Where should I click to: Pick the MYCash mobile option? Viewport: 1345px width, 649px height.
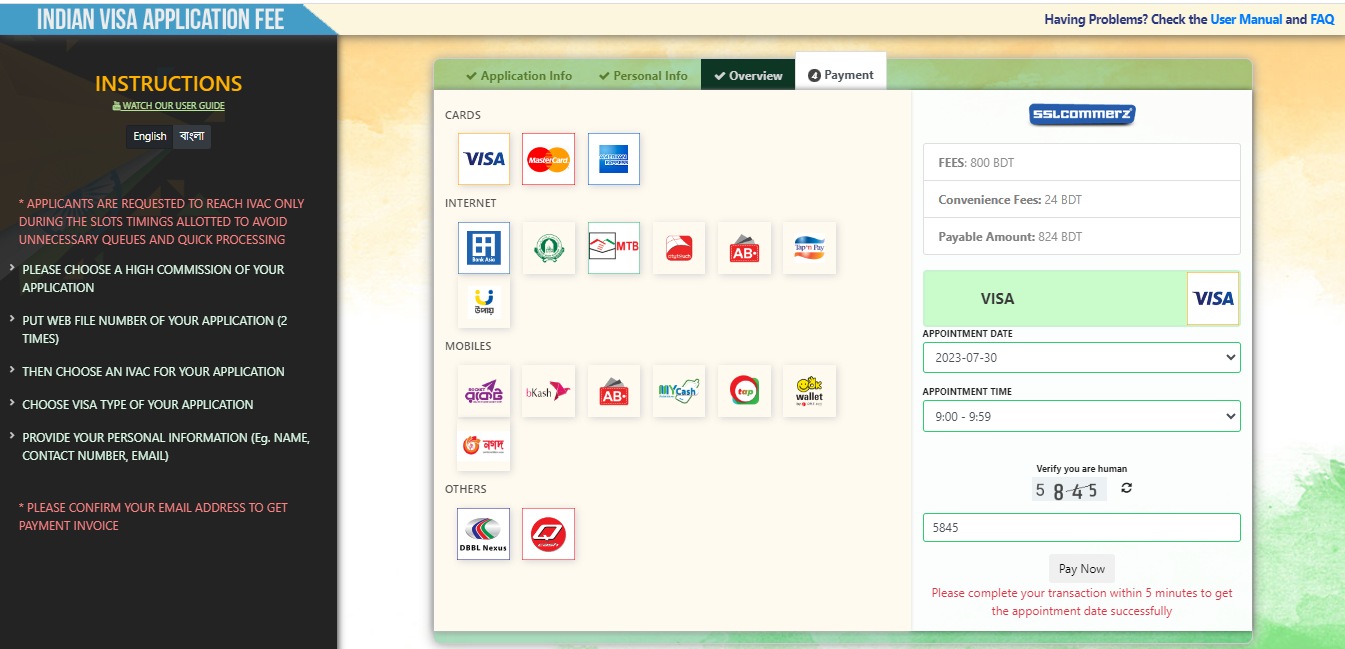679,391
